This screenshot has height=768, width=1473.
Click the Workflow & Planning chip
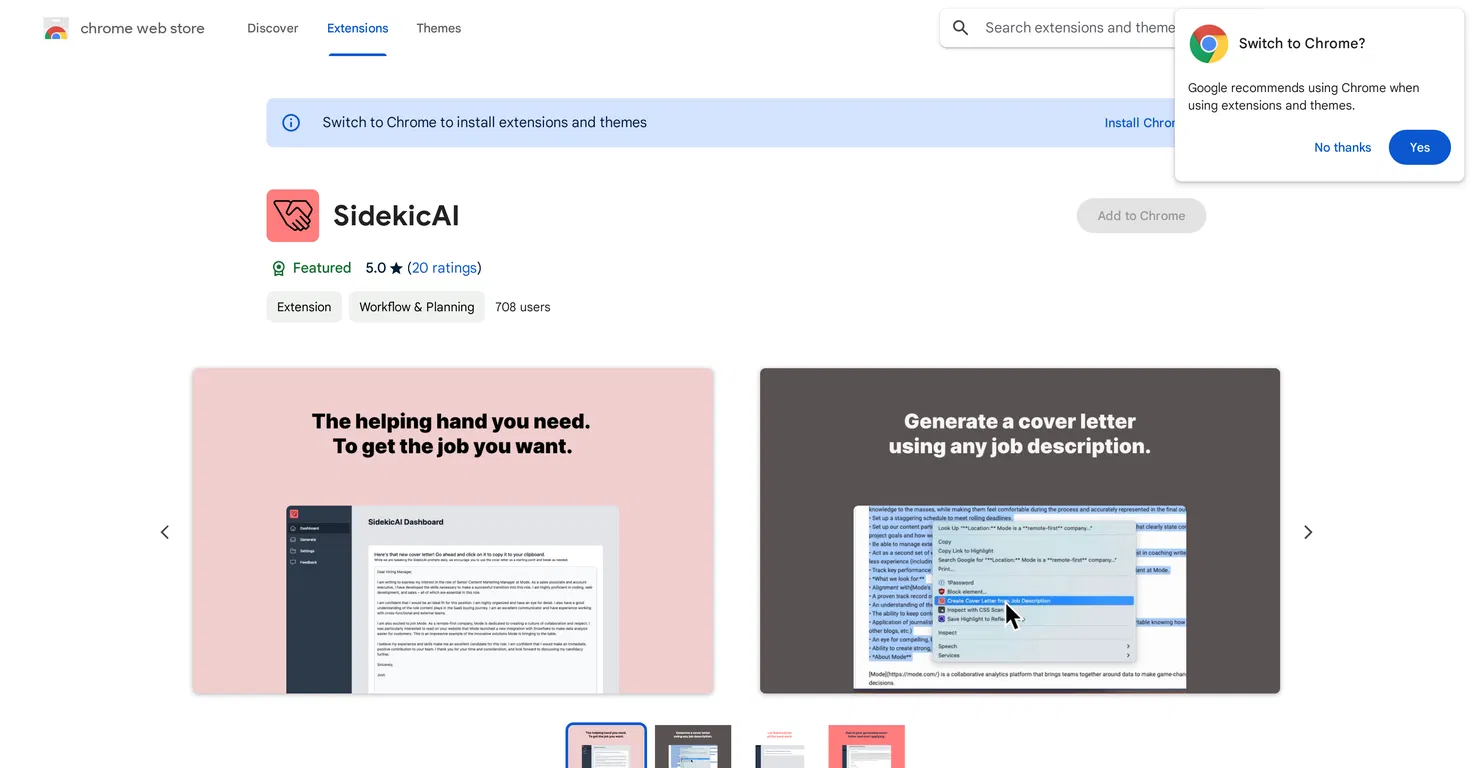(417, 307)
